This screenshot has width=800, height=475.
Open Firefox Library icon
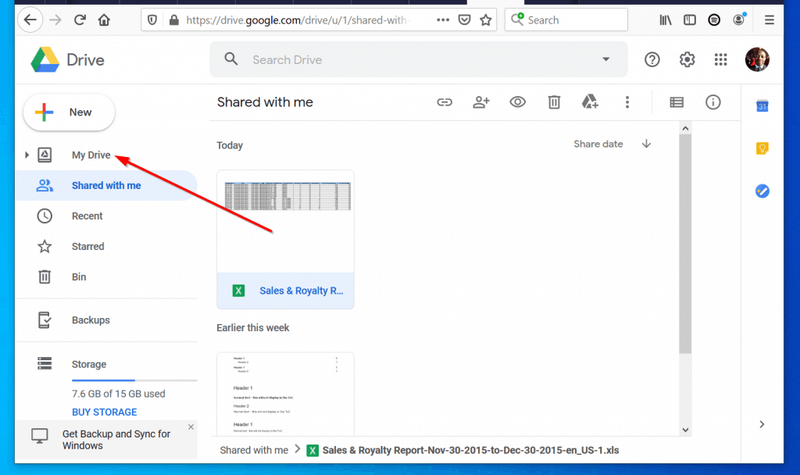[665, 20]
